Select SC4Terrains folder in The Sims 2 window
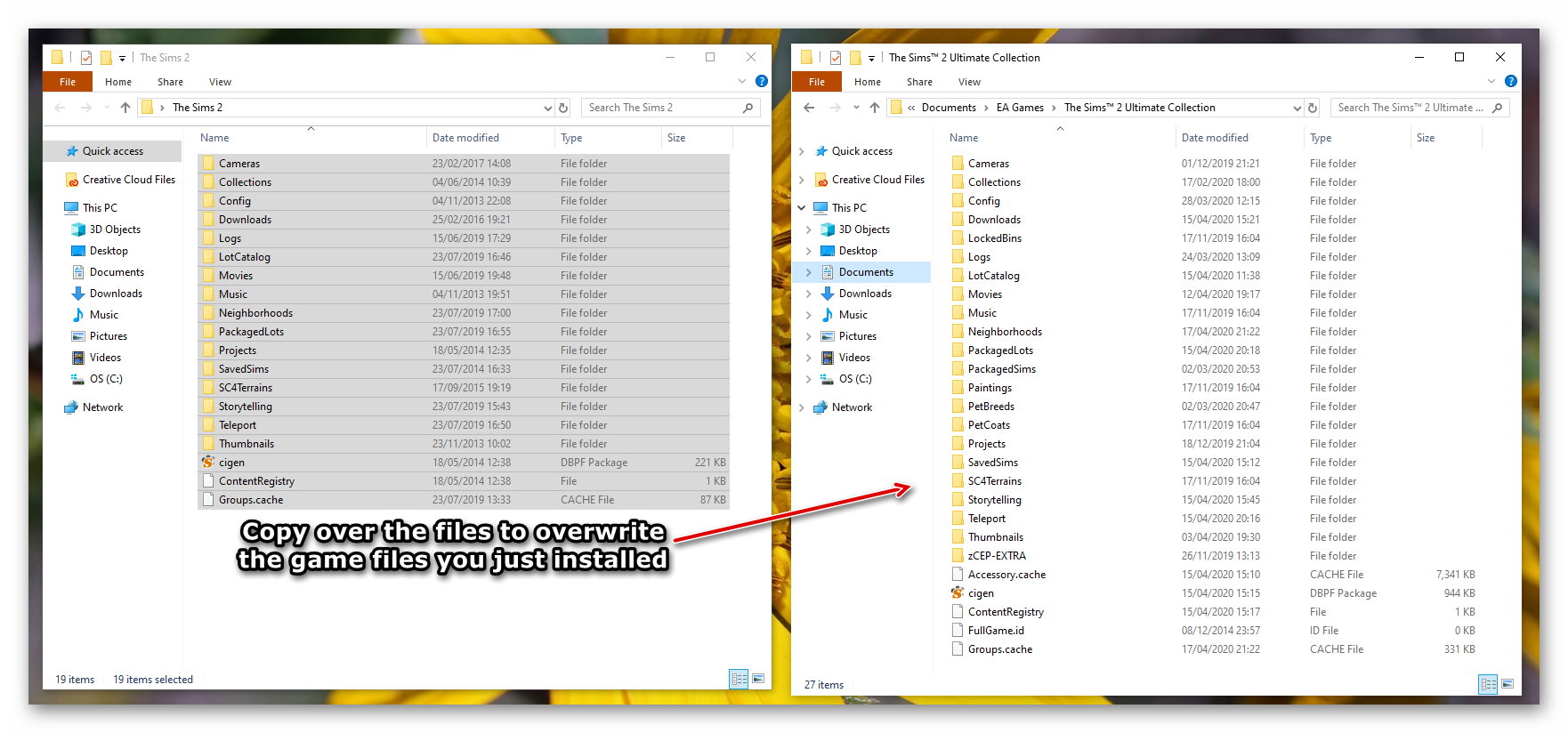Viewport: 1568px width, 733px height. point(464,388)
